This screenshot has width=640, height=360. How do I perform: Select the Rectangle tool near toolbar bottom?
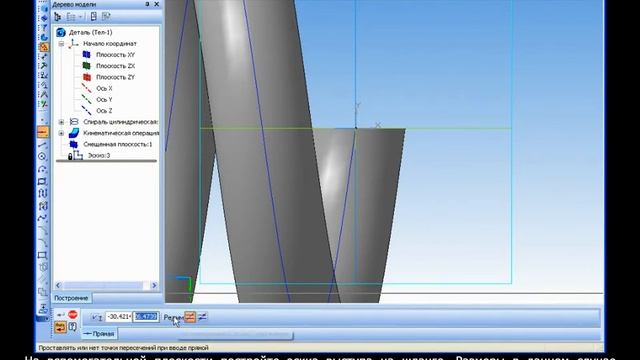42,256
